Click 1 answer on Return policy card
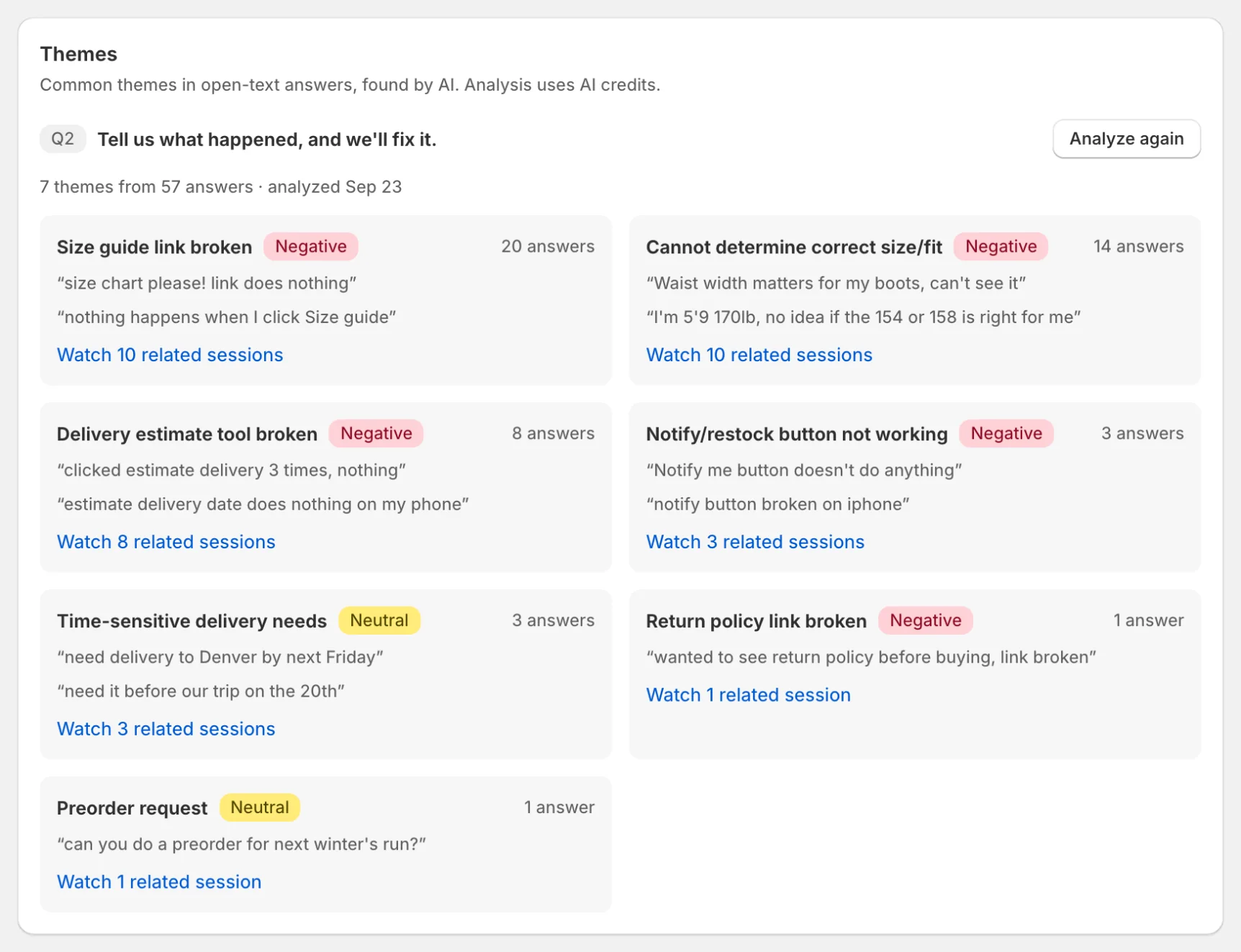Image resolution: width=1241 pixels, height=952 pixels. 1148,620
